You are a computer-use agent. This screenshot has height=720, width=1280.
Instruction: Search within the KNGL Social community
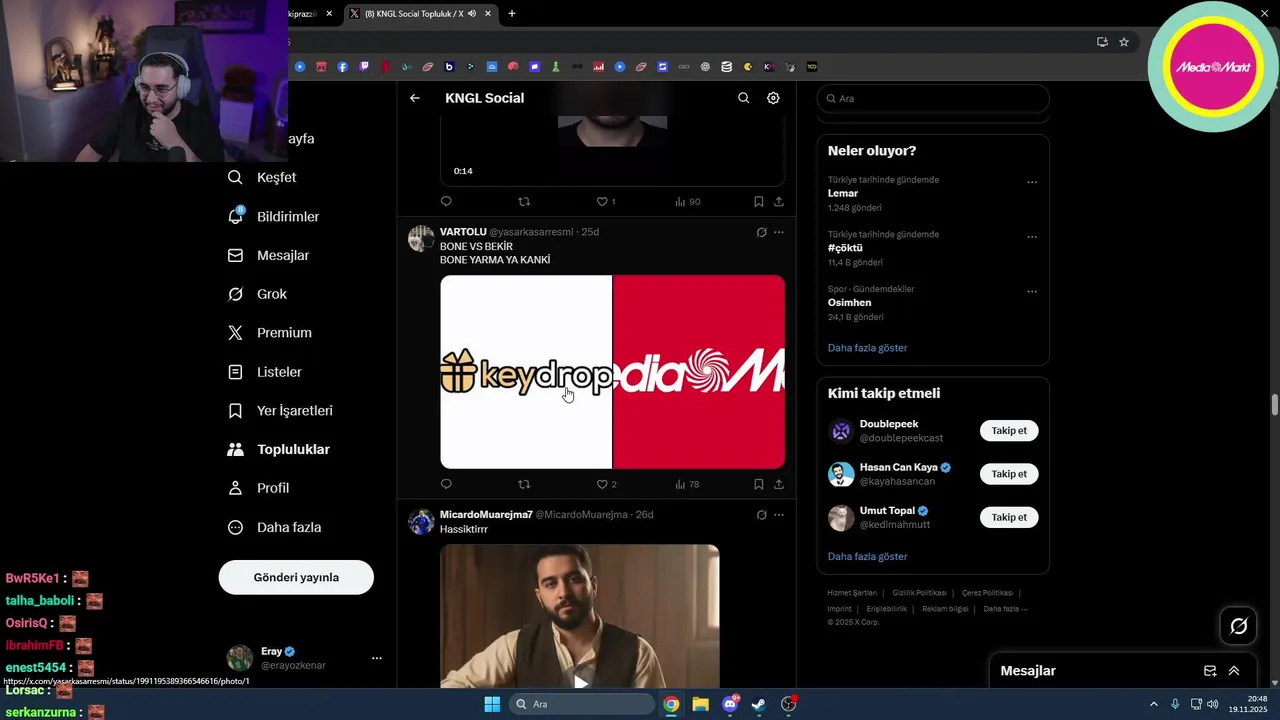[x=743, y=98]
